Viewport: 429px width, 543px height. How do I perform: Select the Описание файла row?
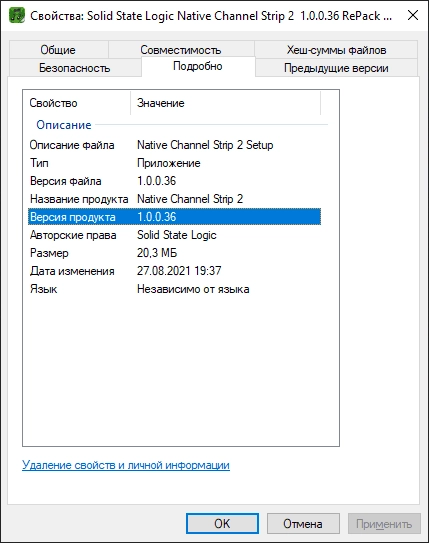click(x=175, y=145)
